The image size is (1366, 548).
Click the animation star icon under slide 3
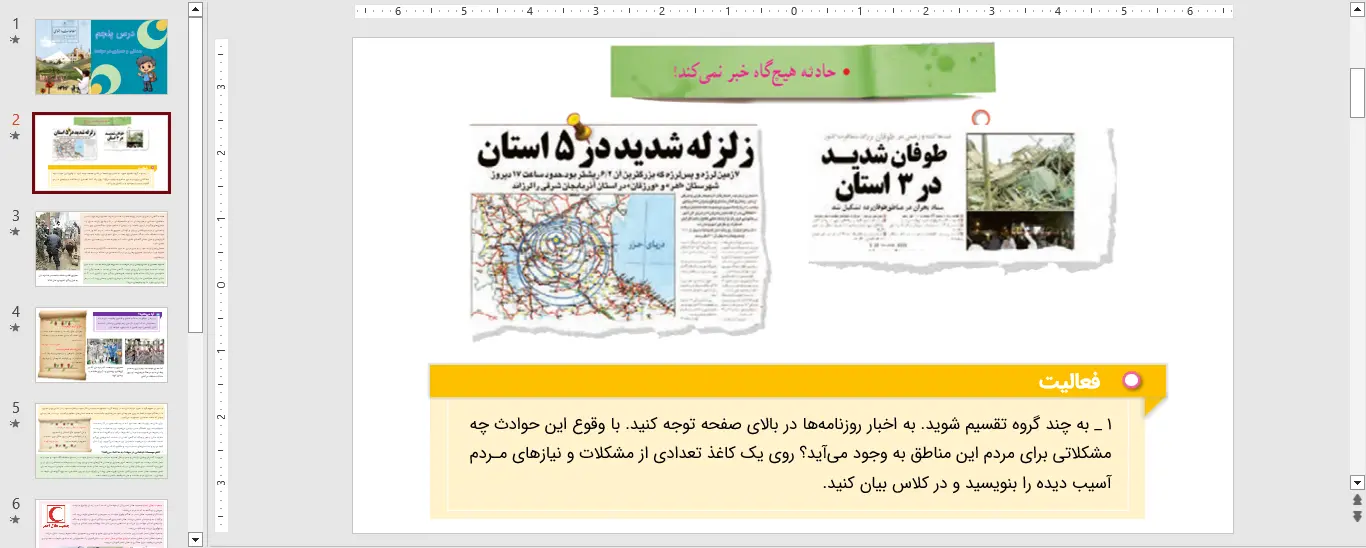(15, 232)
